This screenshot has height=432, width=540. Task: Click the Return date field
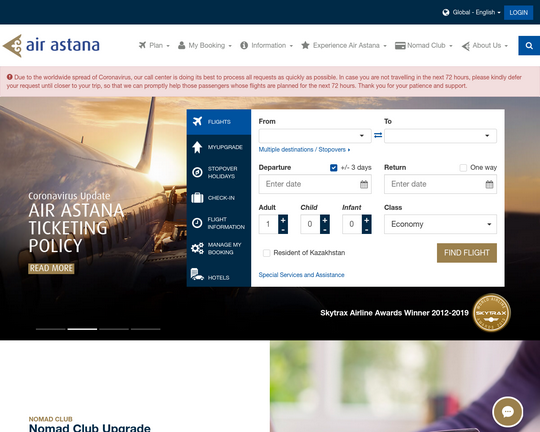(440, 184)
